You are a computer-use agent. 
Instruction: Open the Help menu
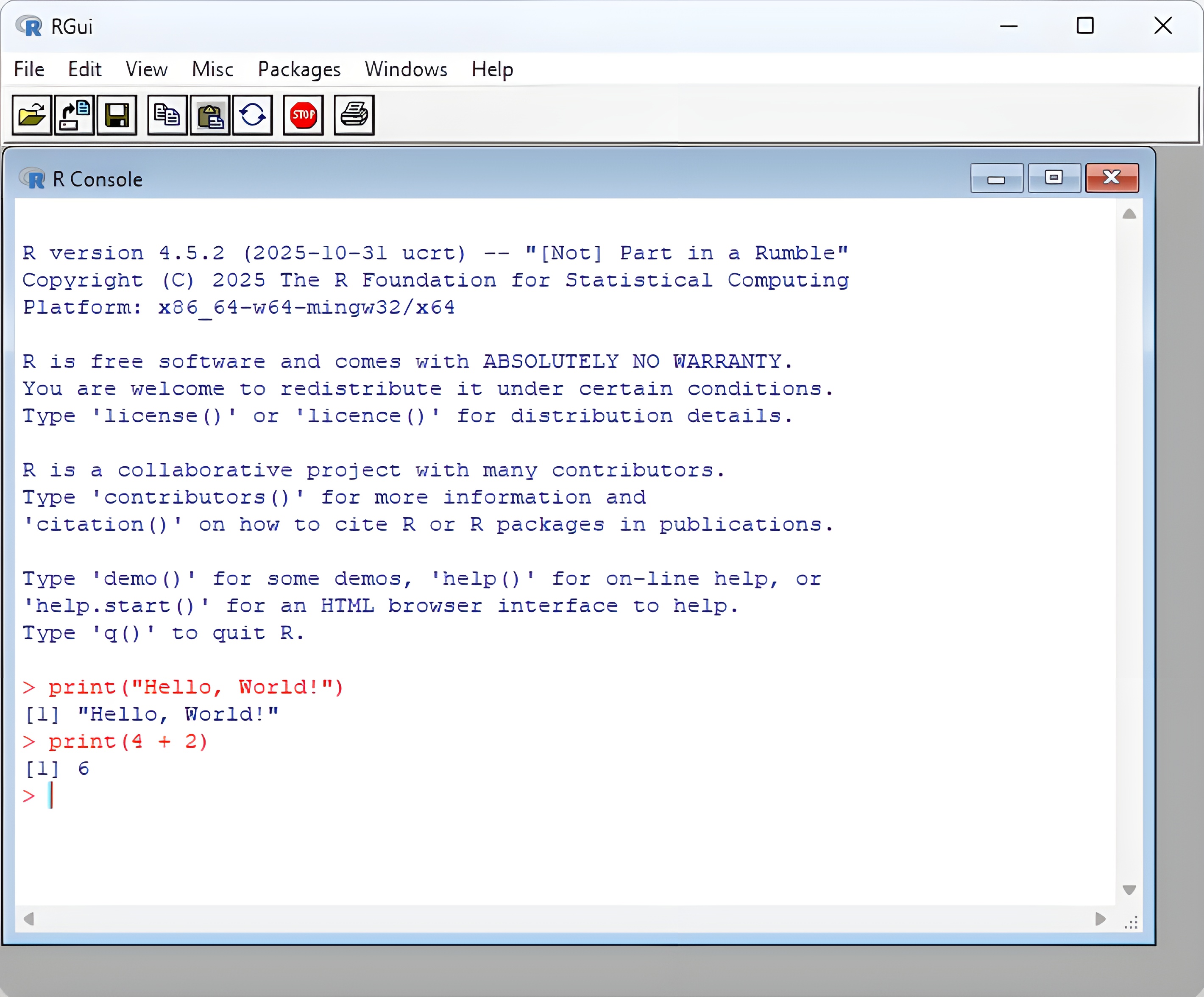click(492, 70)
